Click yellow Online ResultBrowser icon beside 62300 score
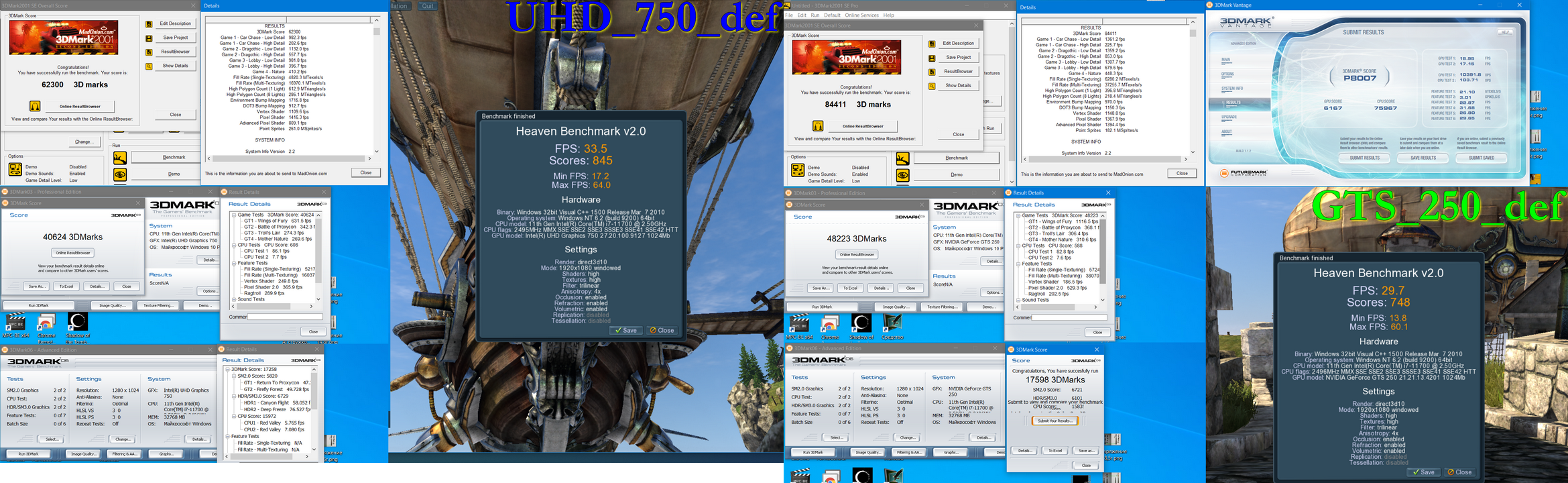The image size is (1568, 483). coord(35,106)
